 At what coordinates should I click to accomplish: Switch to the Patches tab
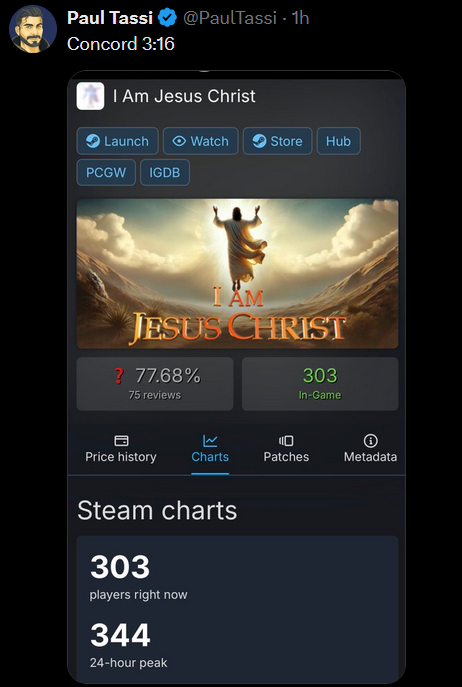click(286, 449)
